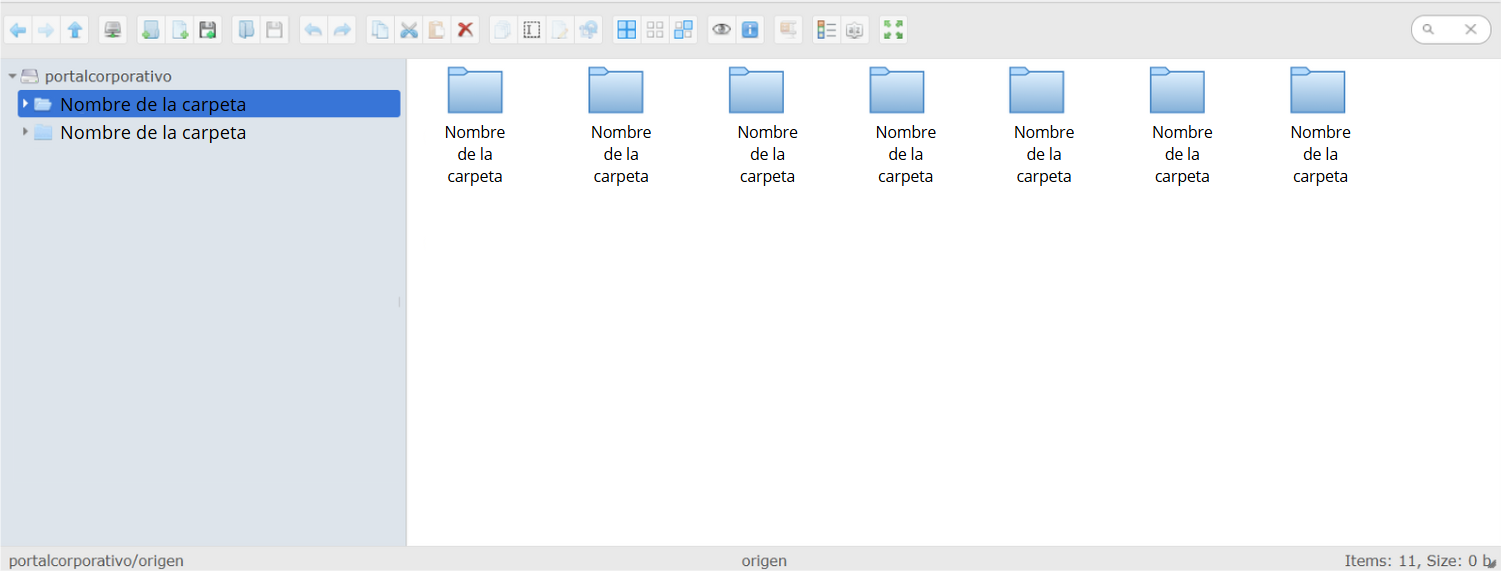This screenshot has height=575, width=1501.
Task: Rename the item using the text-cursor icon
Action: [x=532, y=30]
